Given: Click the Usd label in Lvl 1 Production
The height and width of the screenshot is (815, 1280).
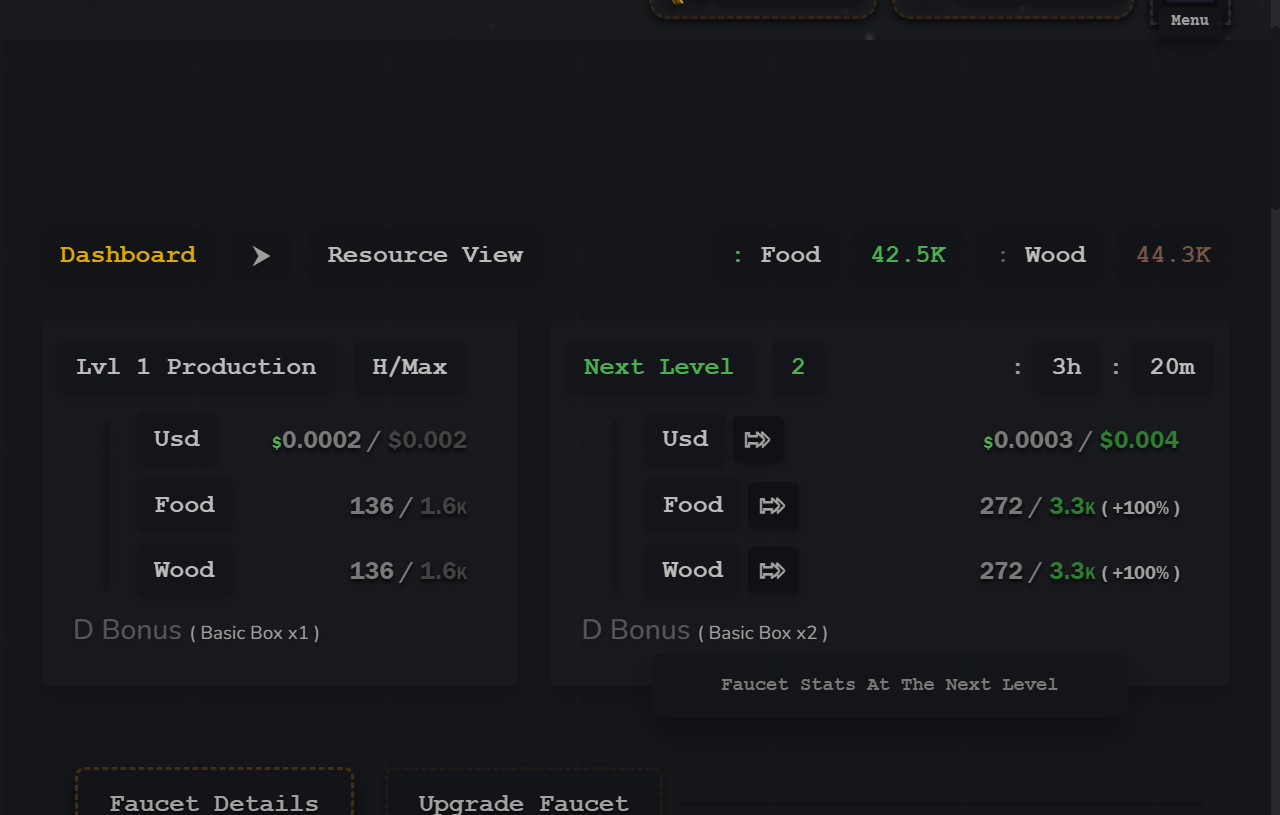Looking at the screenshot, I should (x=177, y=439).
